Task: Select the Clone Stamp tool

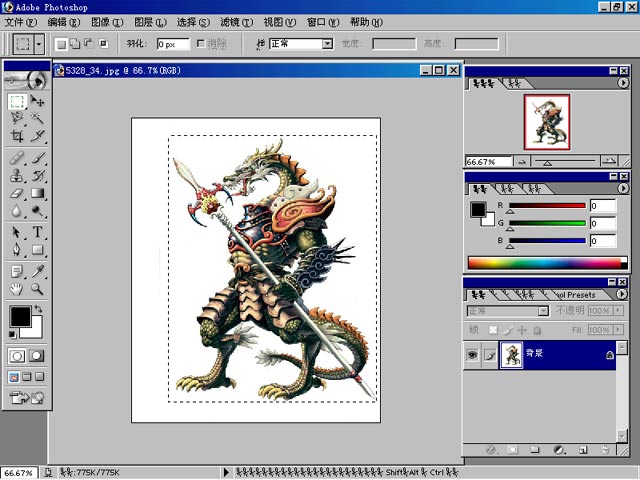Action: click(x=17, y=176)
